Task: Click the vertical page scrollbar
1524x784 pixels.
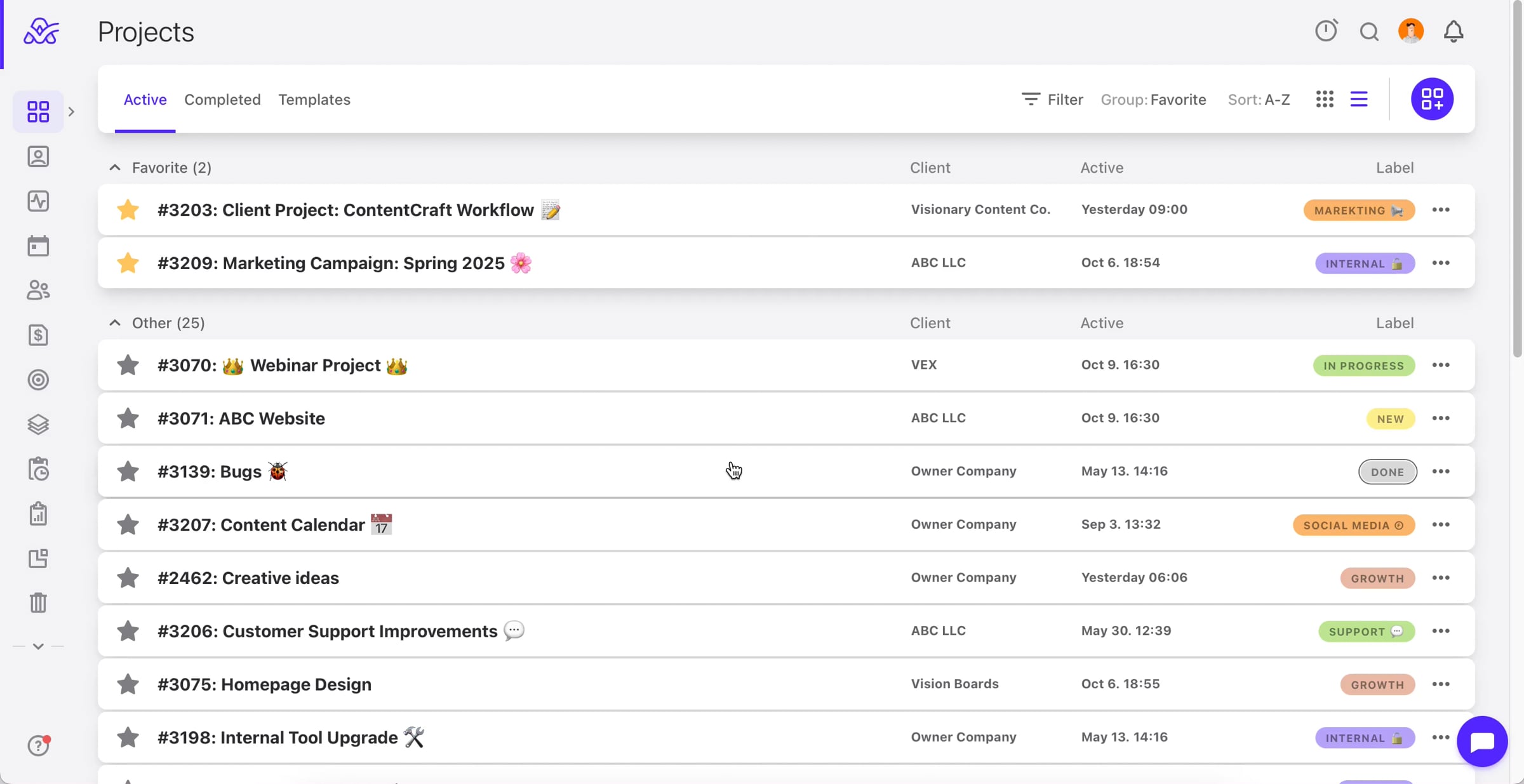Action: coord(1517,180)
